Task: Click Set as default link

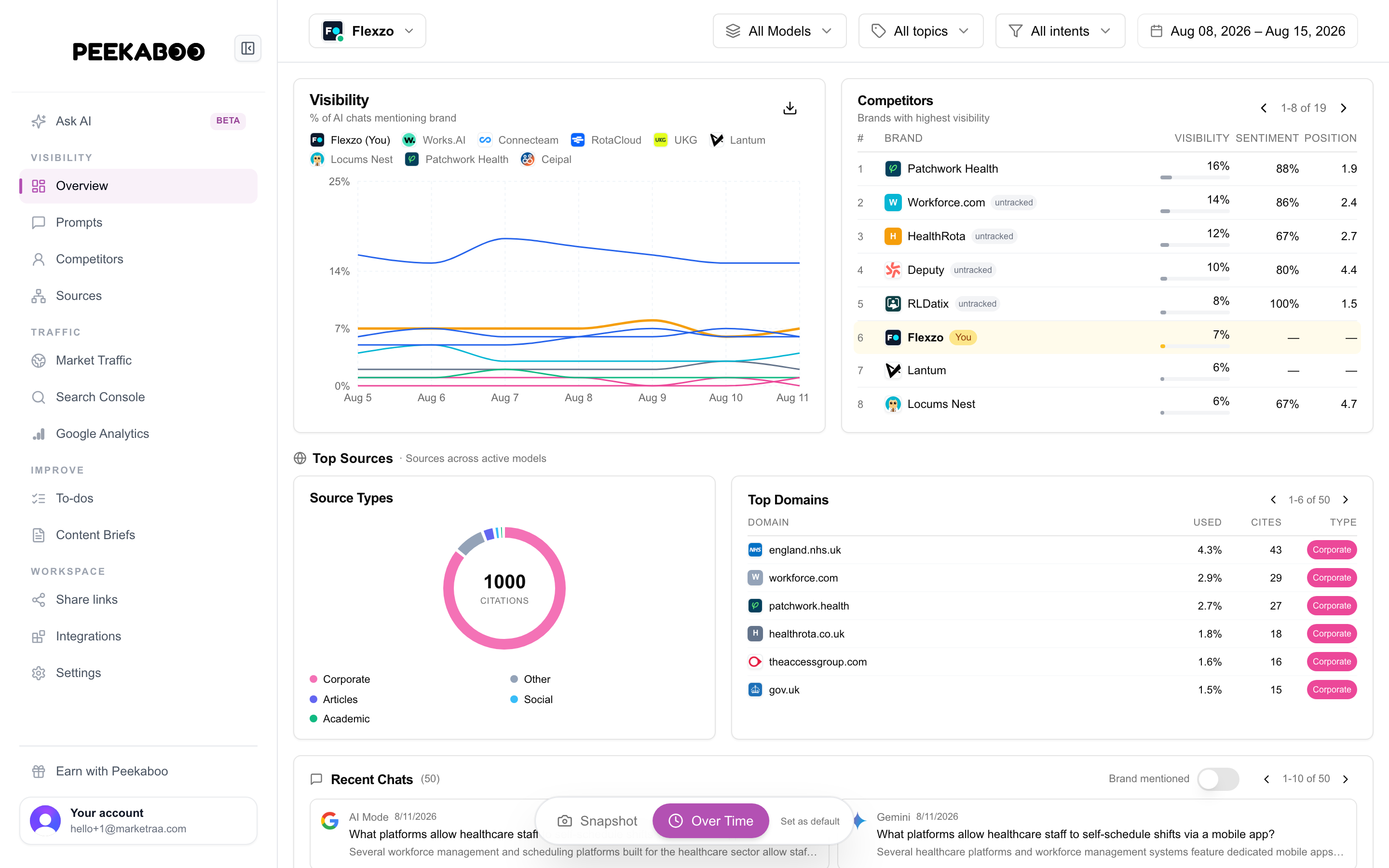Action: pos(810,822)
